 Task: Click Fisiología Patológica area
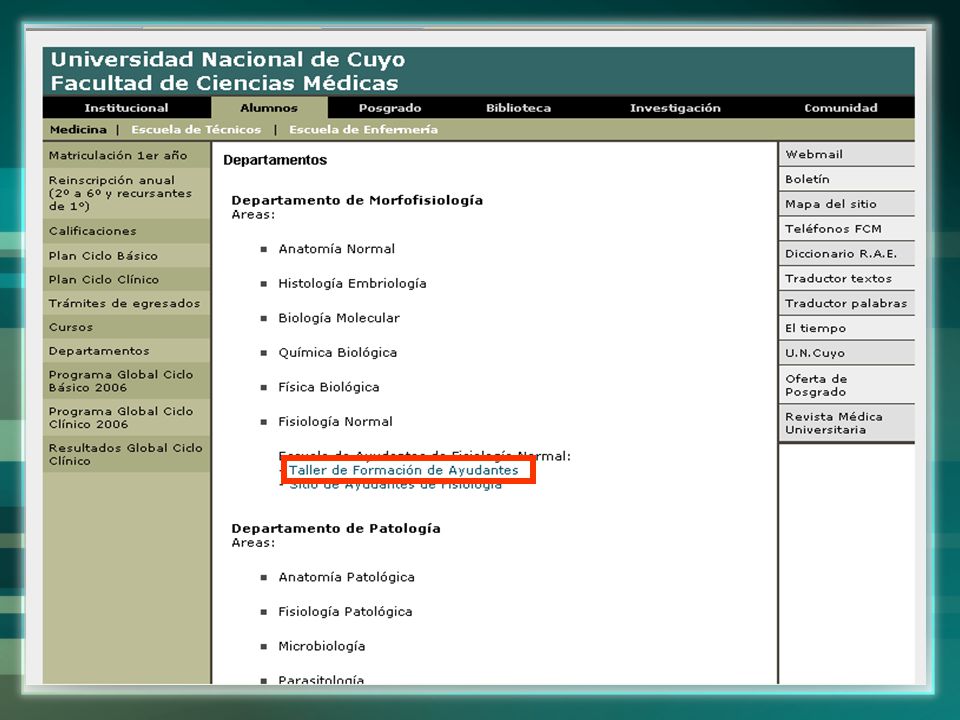pyautogui.click(x=345, y=612)
